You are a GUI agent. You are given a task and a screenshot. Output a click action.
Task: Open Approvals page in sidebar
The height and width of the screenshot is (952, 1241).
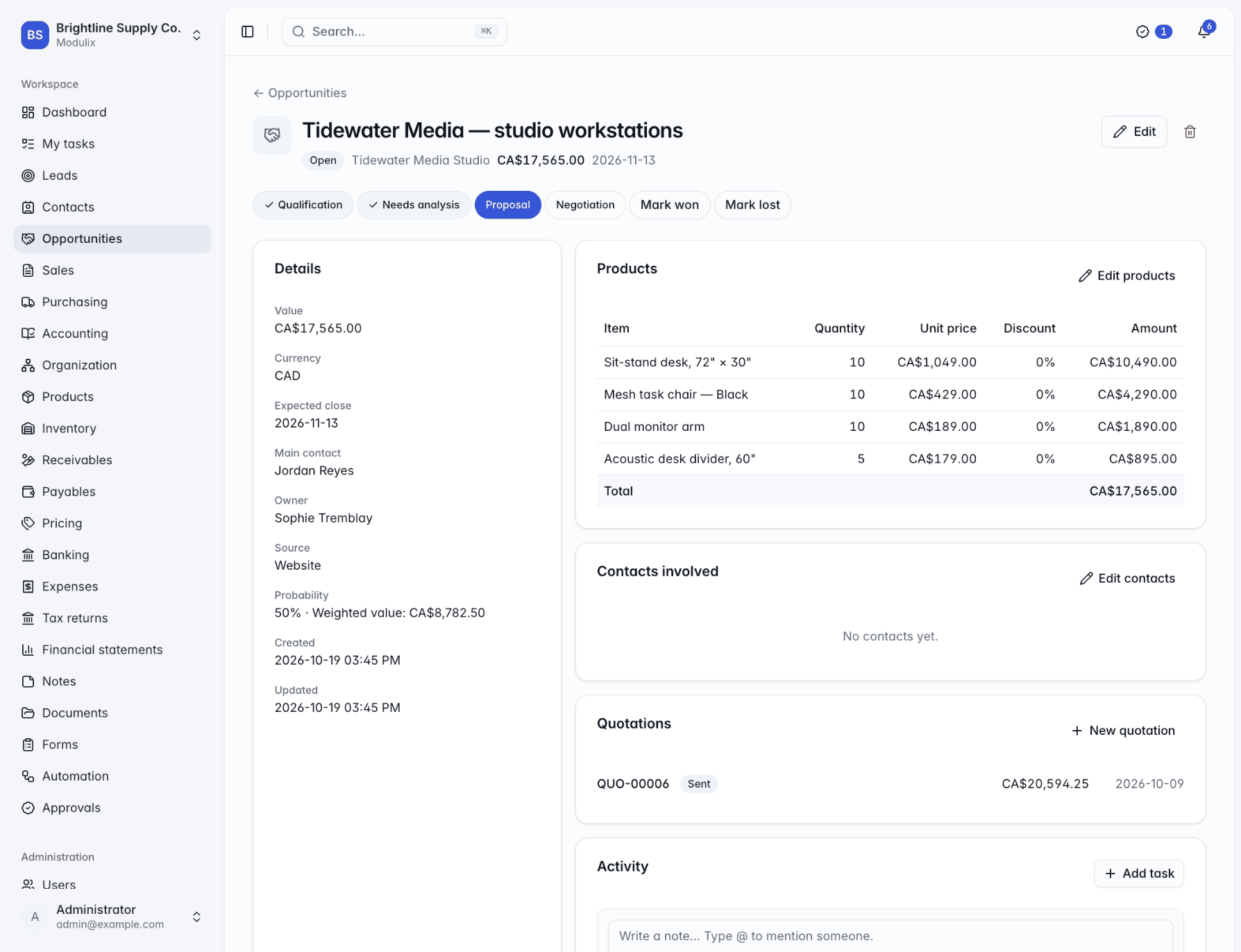pos(112,808)
